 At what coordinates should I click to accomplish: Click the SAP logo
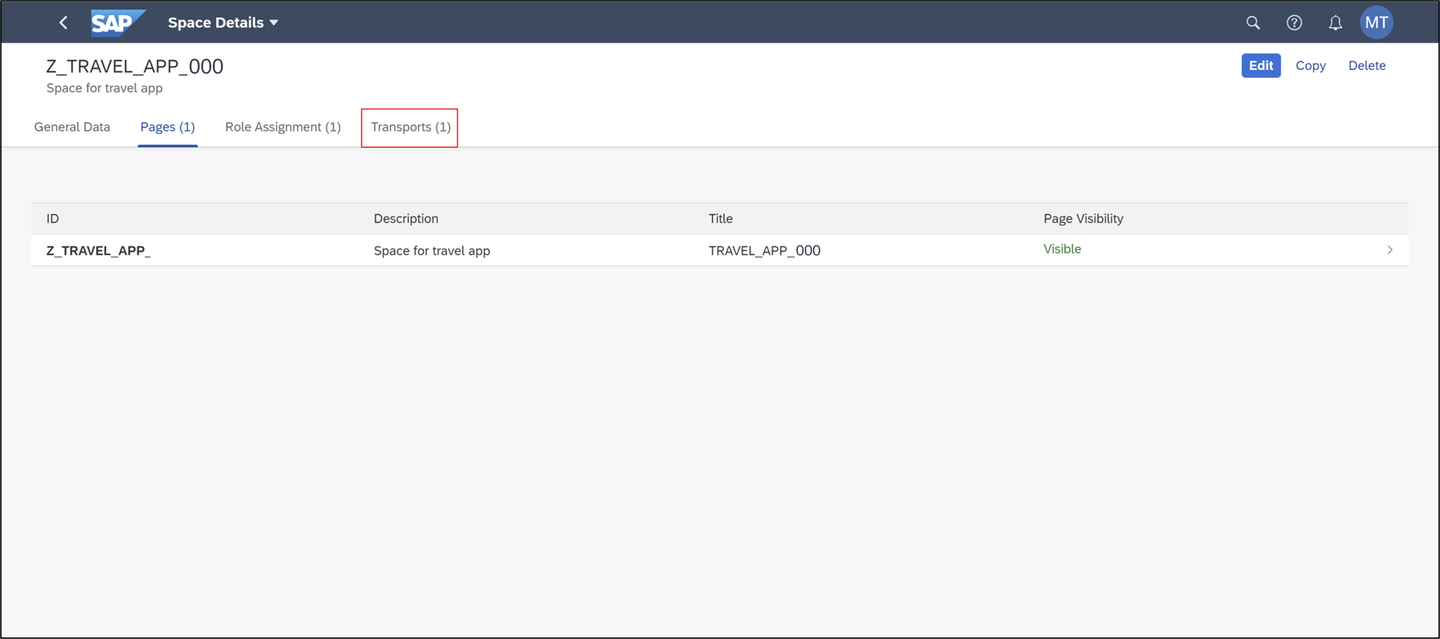[x=118, y=22]
